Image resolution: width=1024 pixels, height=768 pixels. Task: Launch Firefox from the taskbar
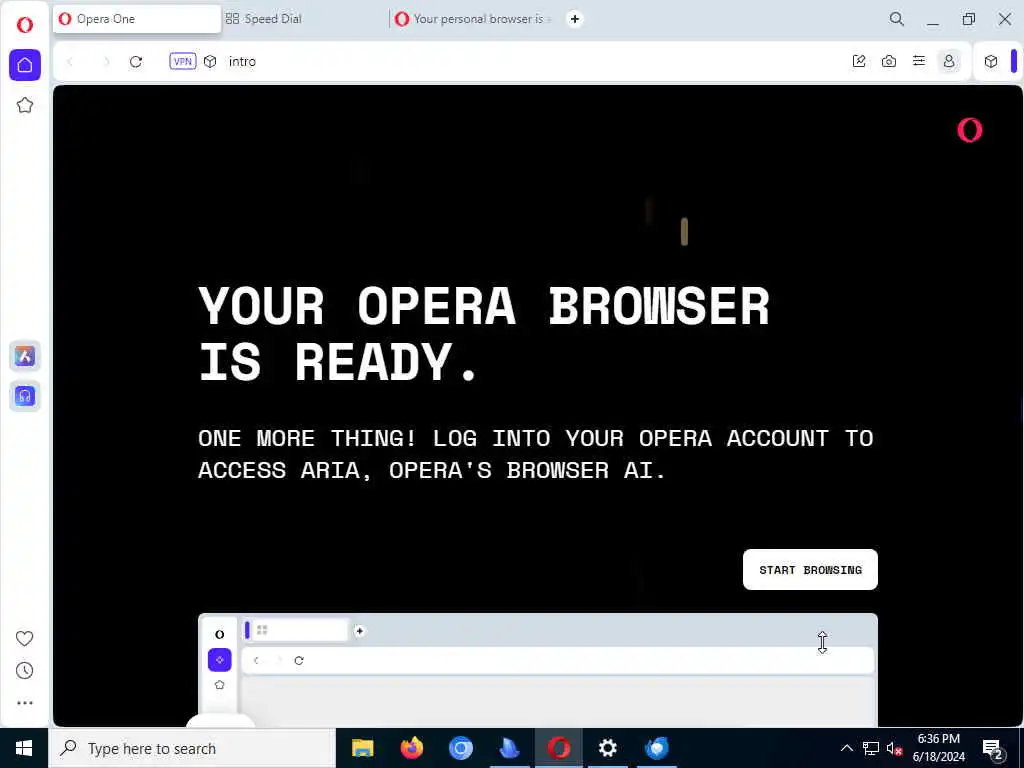pos(411,748)
